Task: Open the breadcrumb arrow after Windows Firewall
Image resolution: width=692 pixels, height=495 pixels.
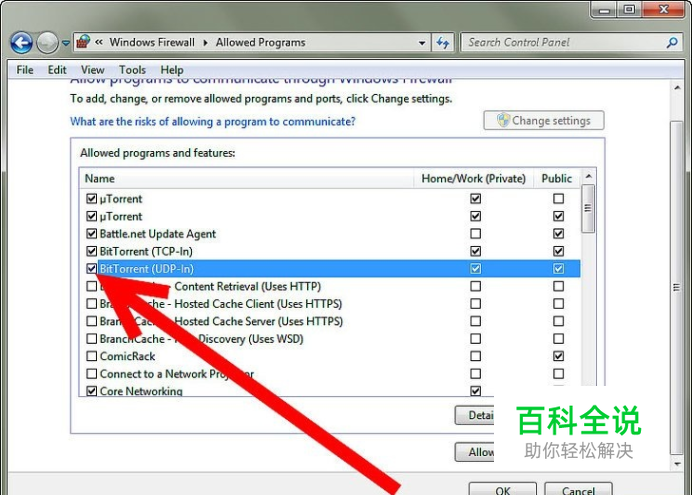Action: pos(205,43)
